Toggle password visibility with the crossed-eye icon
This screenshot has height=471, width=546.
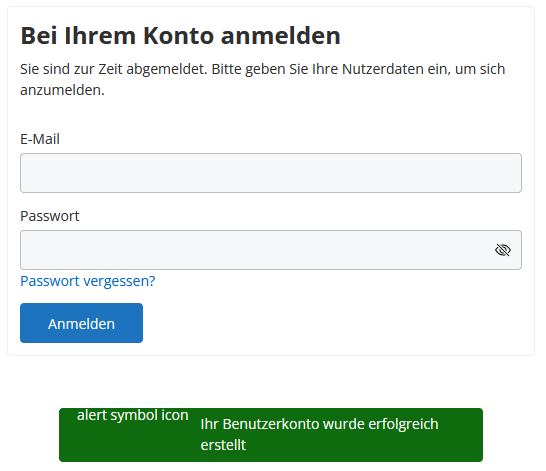(x=502, y=250)
